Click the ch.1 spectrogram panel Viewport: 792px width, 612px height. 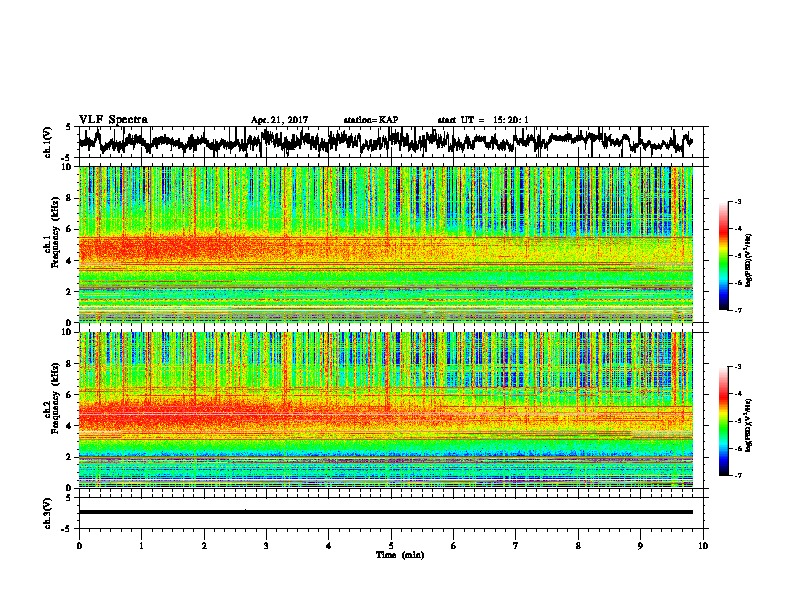[x=386, y=244]
